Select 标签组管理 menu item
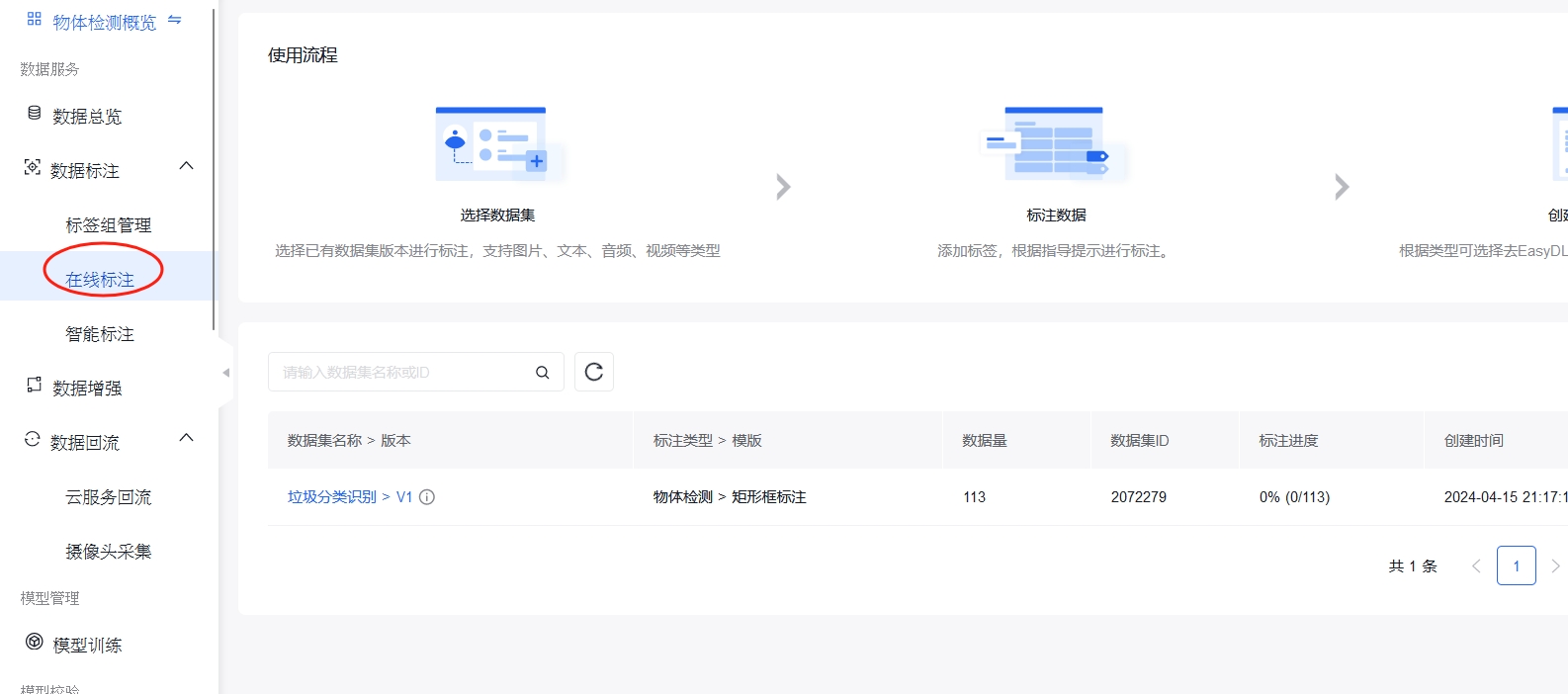Image resolution: width=1568 pixels, height=694 pixels. 109,225
